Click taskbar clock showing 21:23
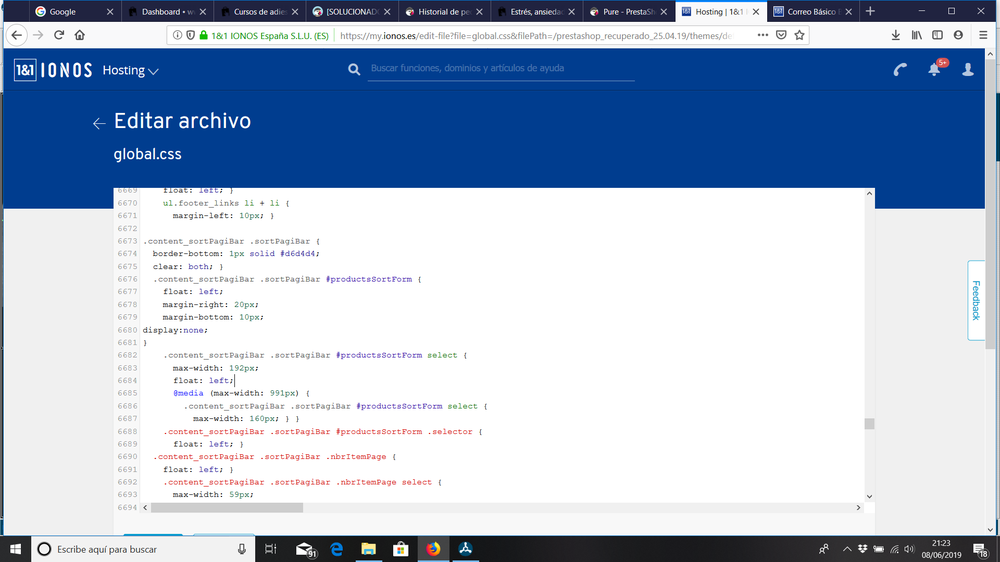 pos(941,549)
